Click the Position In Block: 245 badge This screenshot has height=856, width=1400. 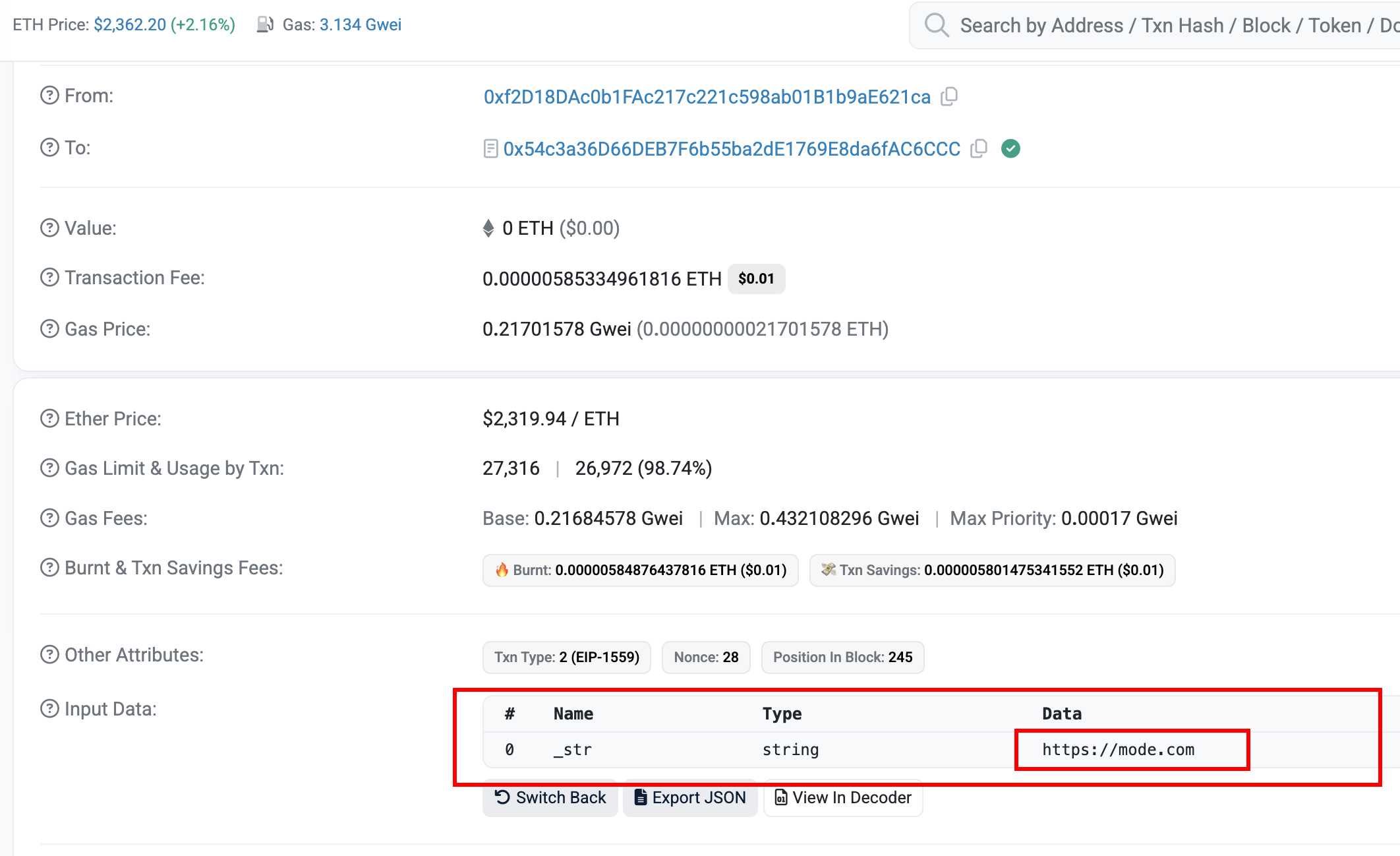click(843, 657)
